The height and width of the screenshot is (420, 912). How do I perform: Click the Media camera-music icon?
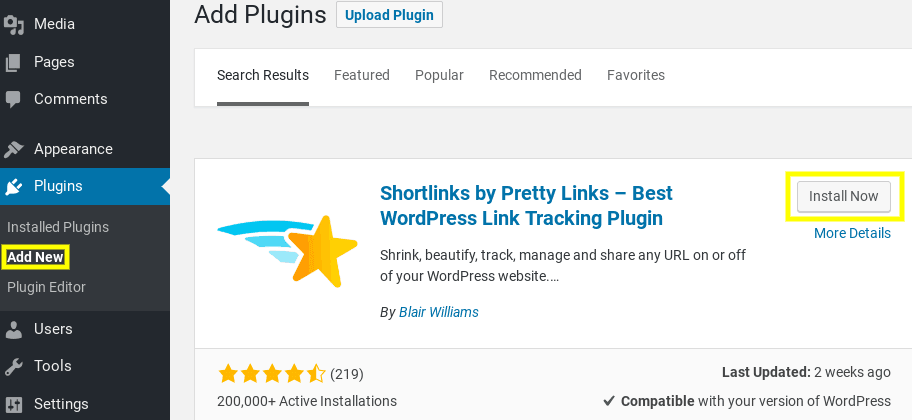(13, 24)
